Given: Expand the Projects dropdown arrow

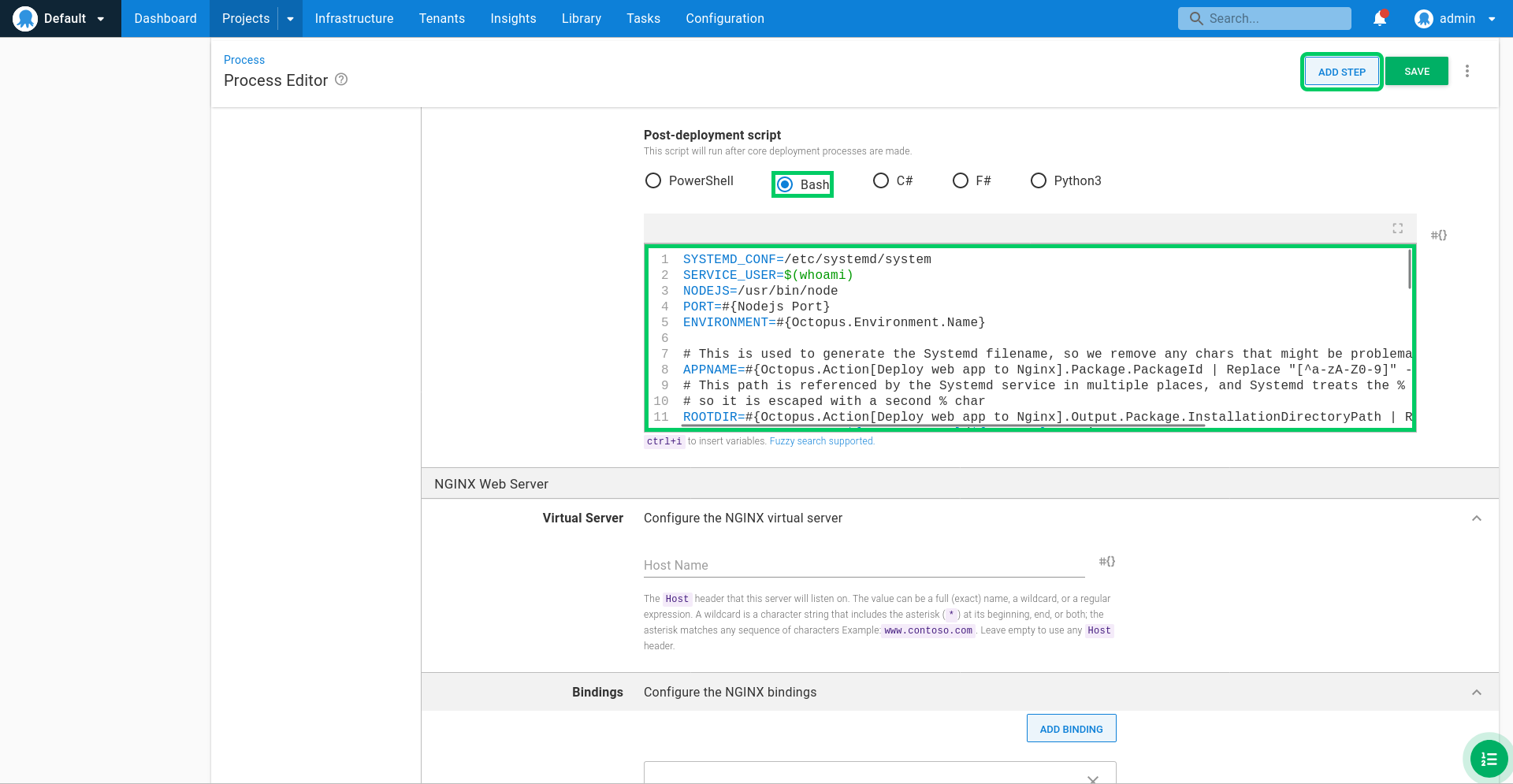Looking at the screenshot, I should (x=290, y=19).
